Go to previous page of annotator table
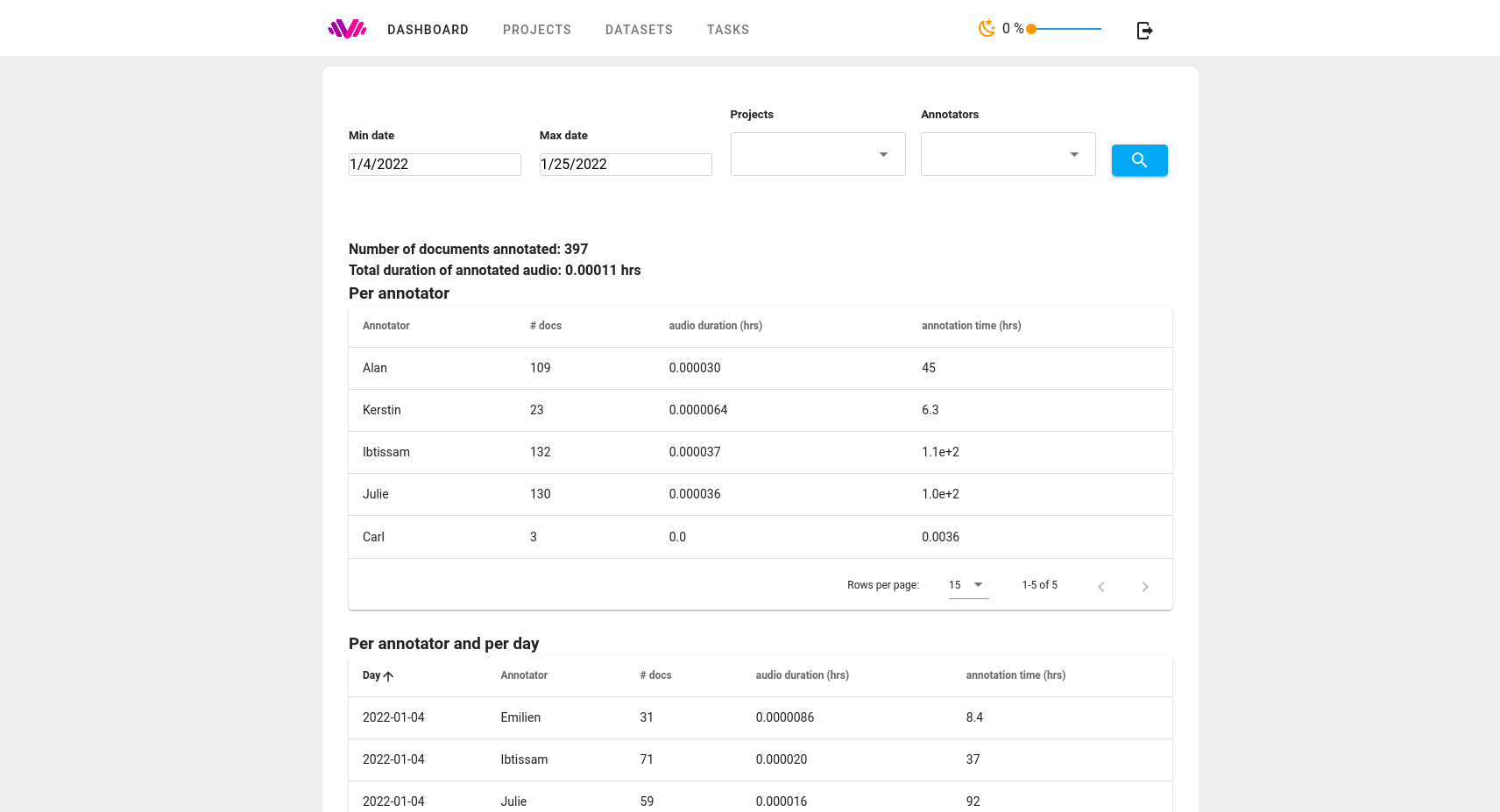The height and width of the screenshot is (812, 1500). (1101, 587)
